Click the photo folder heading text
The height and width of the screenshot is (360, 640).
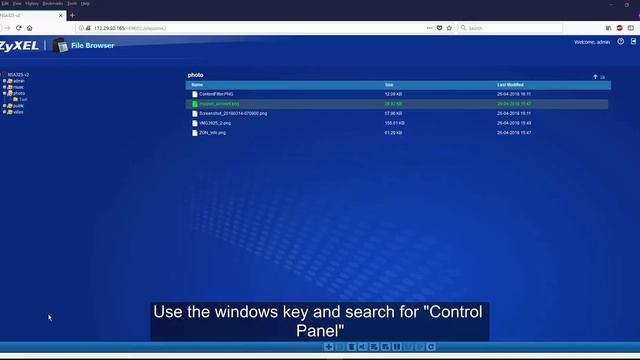196,75
